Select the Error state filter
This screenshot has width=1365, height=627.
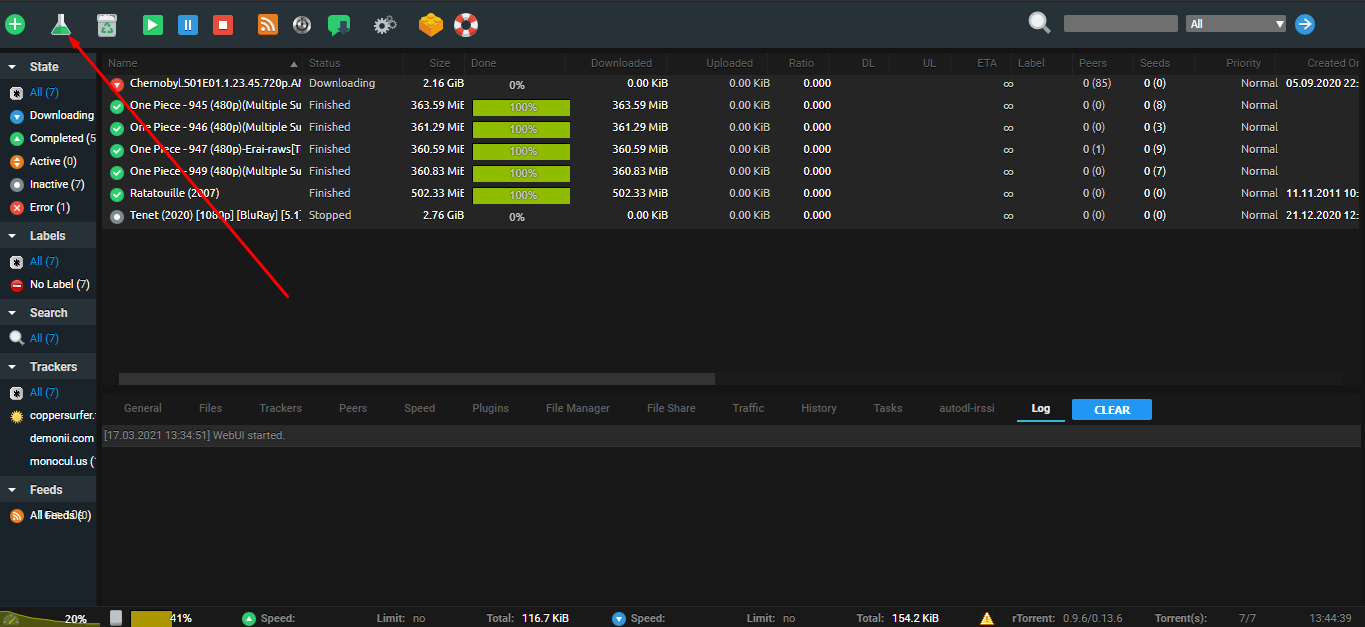(x=44, y=207)
